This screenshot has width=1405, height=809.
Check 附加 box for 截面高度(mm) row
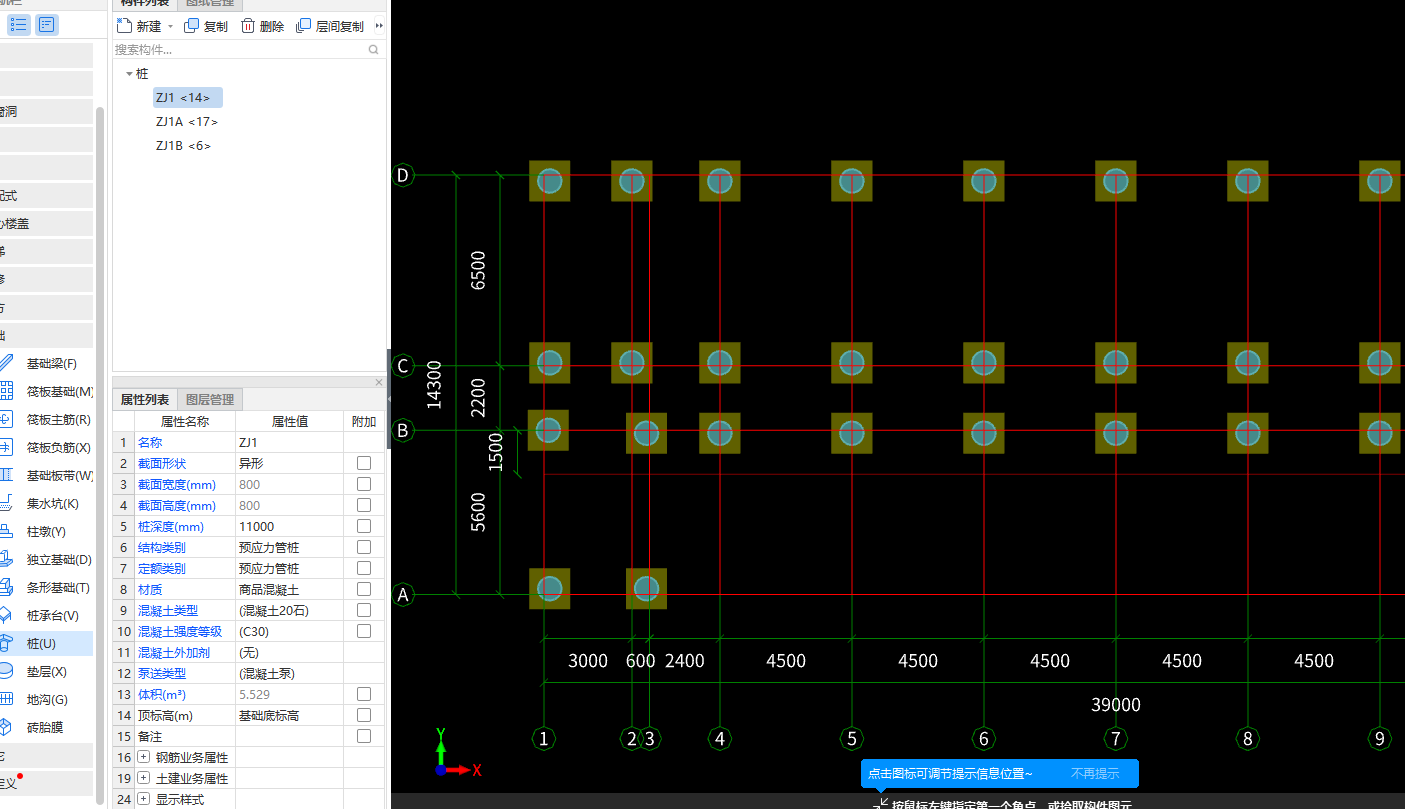point(364,505)
